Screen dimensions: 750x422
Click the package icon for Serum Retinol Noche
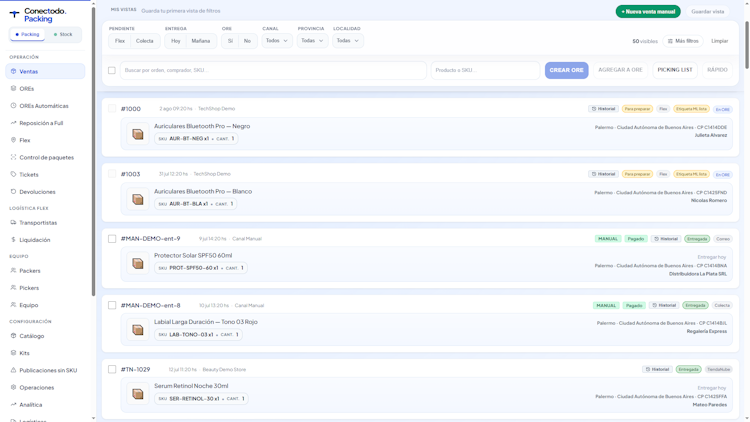coord(138,394)
